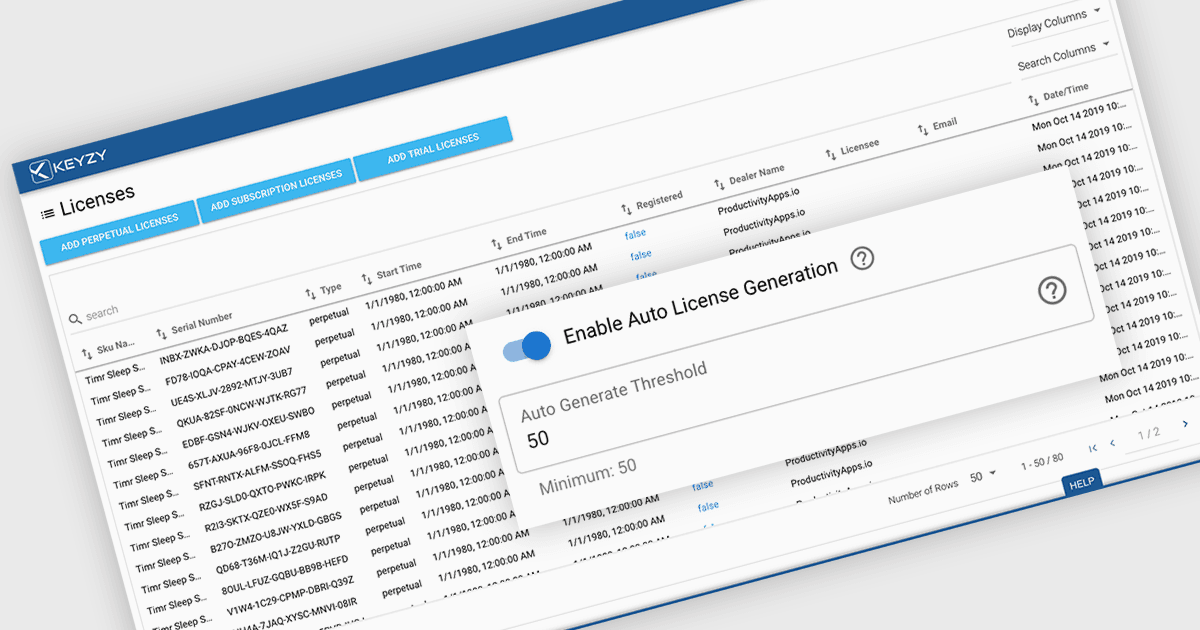Image resolution: width=1200 pixels, height=630 pixels.
Task: Sort by End Time column arrows
Action: [497, 244]
